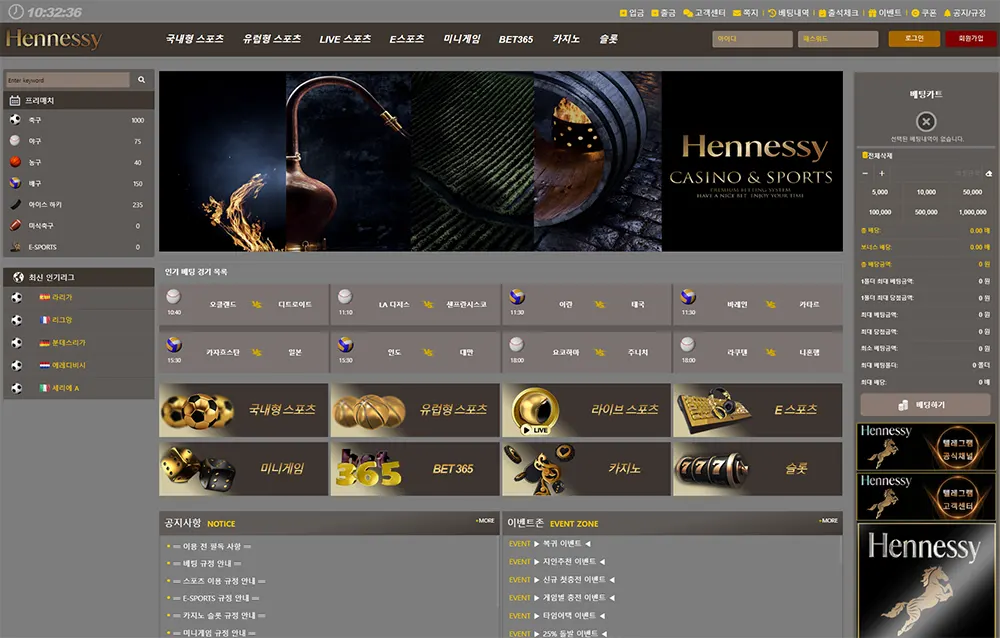Screen dimensions: 1000x638
Task: Open 텔레그램 공식채널 banner
Action: coord(925,447)
